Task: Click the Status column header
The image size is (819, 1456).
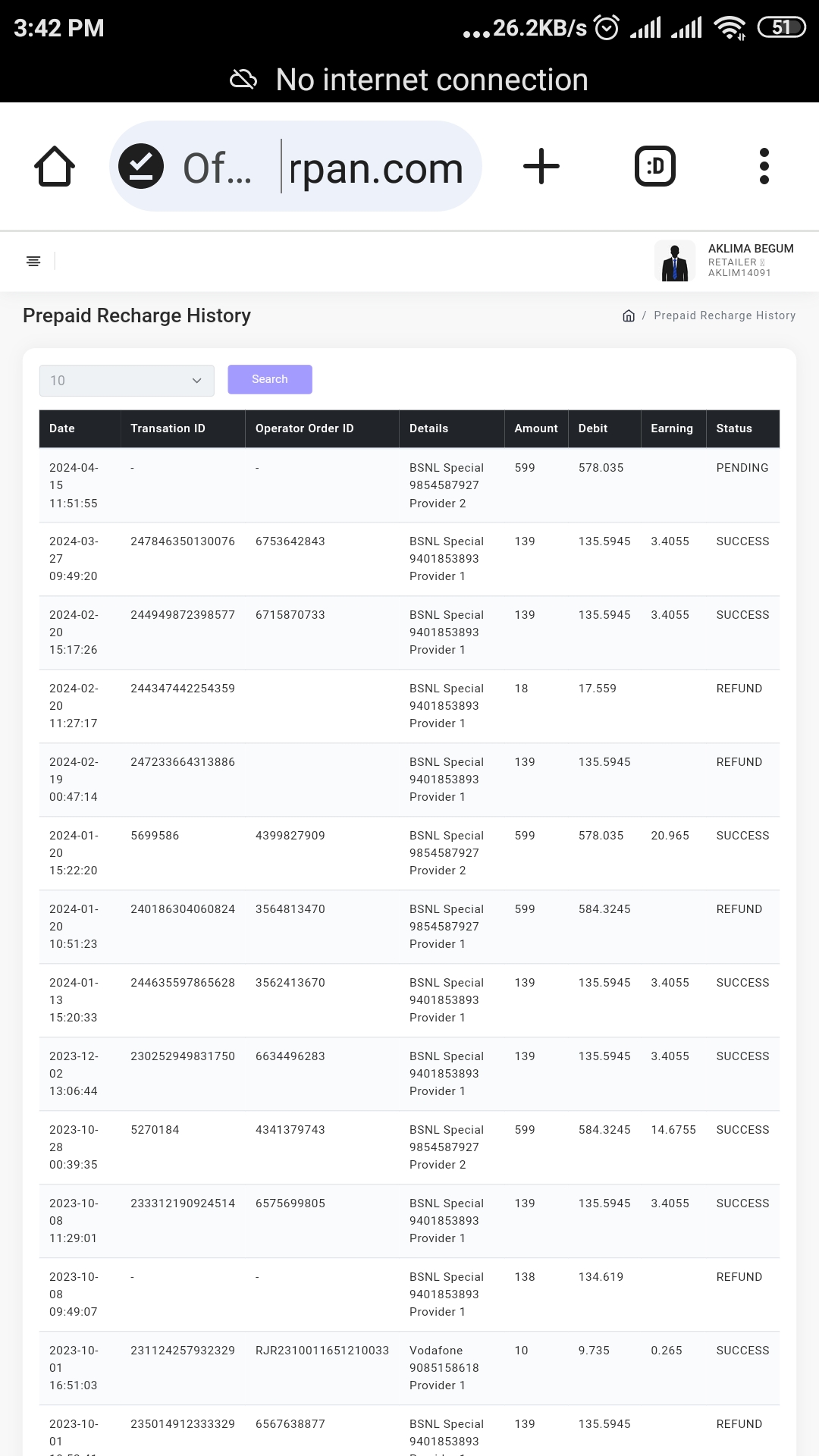Action: (733, 428)
